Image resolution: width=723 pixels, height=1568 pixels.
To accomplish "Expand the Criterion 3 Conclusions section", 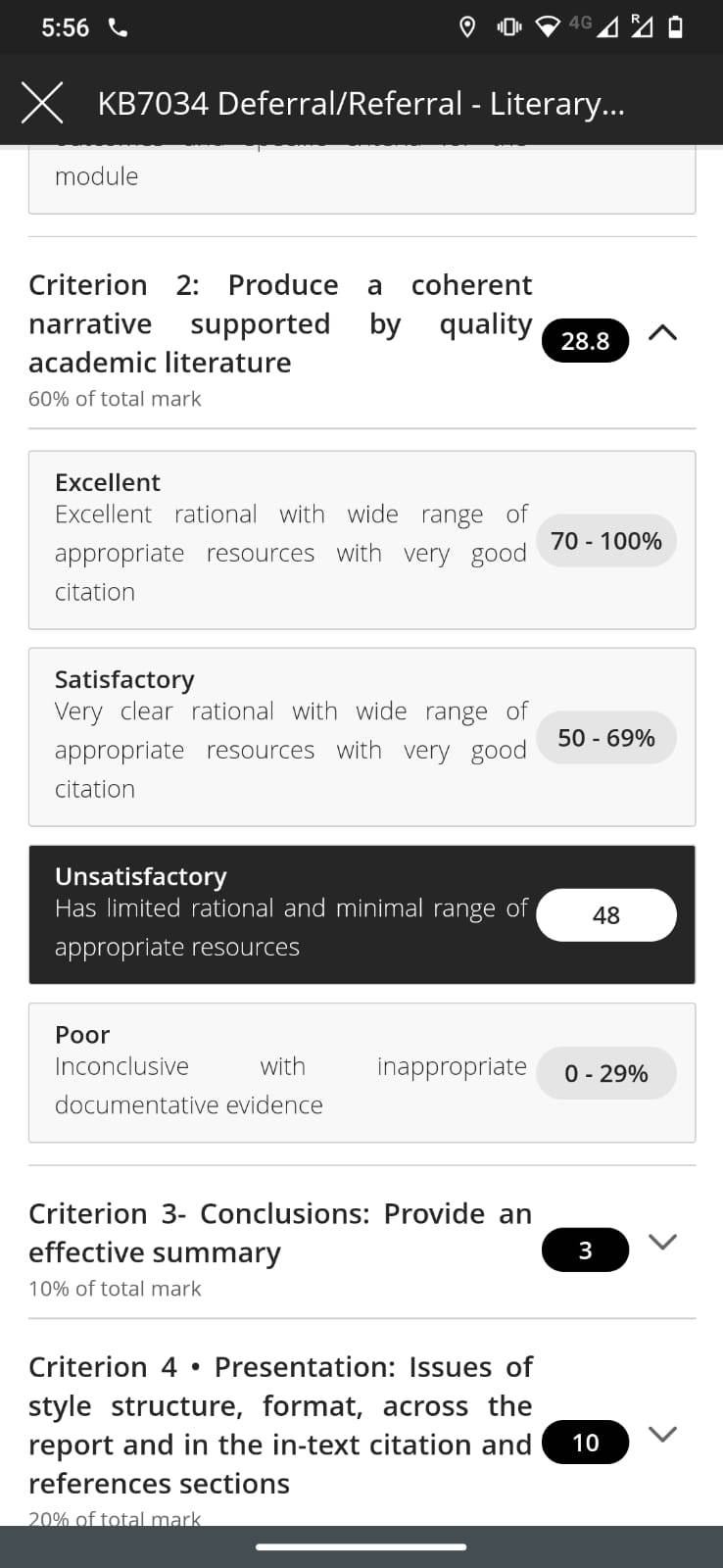I will pos(663,1242).
